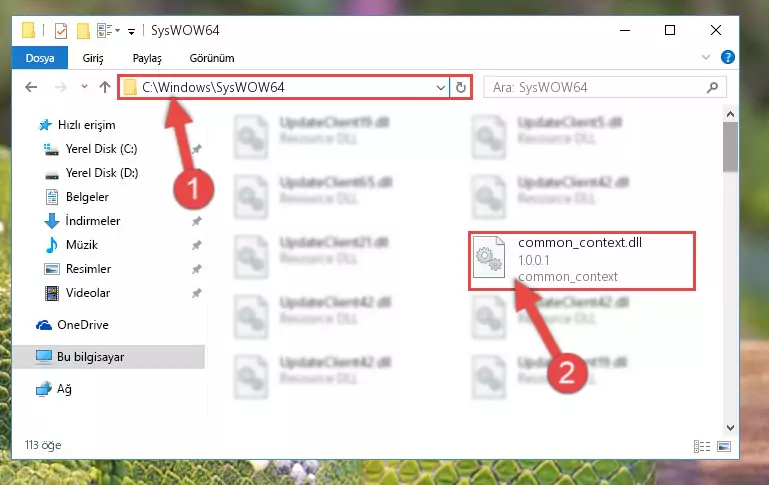Switch to details view layout icon
Image resolution: width=769 pixels, height=485 pixels.
click(x=702, y=446)
